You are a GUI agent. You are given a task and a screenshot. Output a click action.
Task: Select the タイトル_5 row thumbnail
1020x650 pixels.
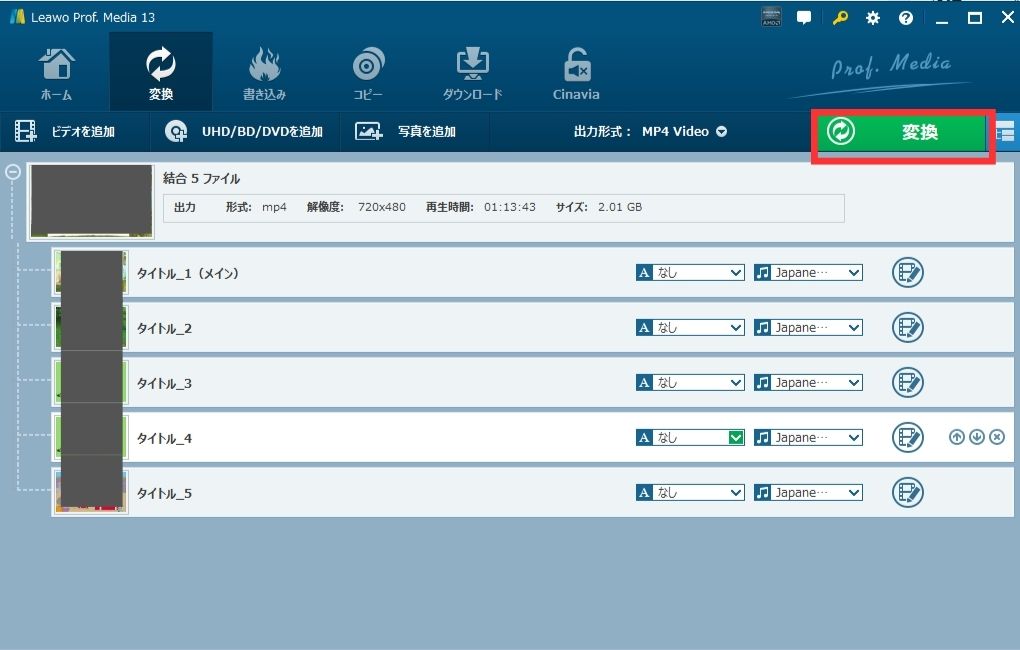tap(90, 492)
